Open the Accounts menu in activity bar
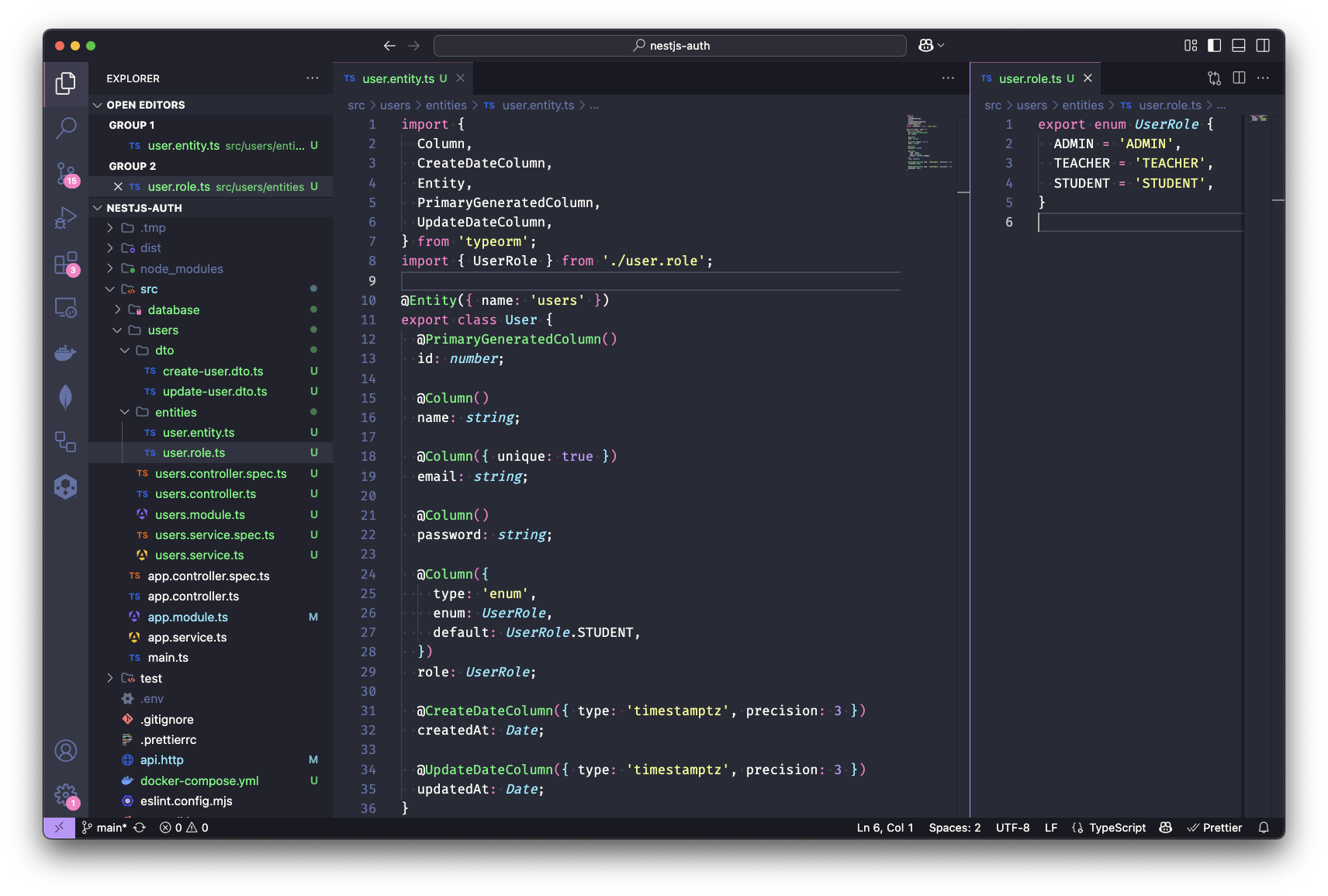Screen dimensions: 1328x896 [66, 751]
